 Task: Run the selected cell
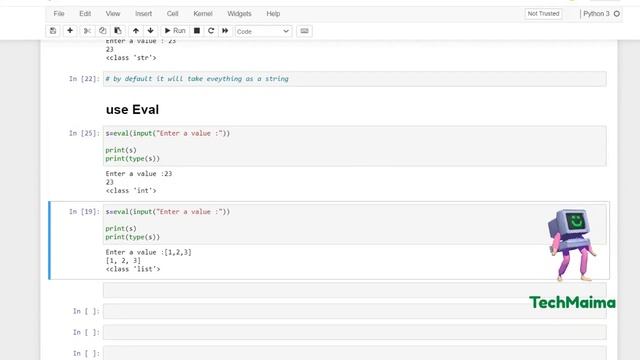pyautogui.click(x=175, y=31)
